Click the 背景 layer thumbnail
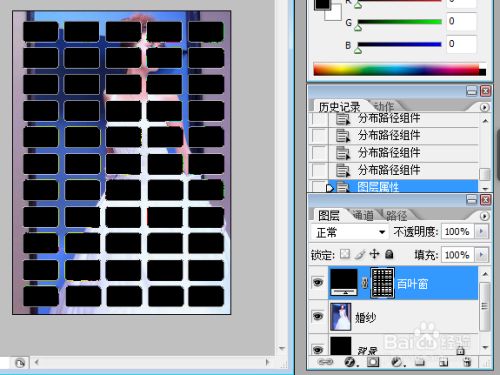The height and width of the screenshot is (375, 500). pos(340,346)
